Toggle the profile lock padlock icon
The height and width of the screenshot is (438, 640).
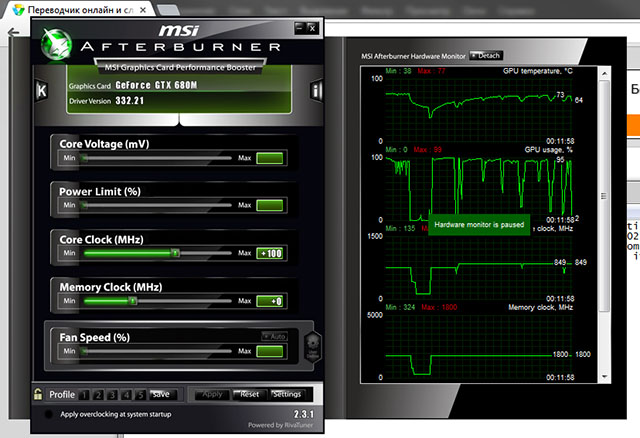(38, 394)
